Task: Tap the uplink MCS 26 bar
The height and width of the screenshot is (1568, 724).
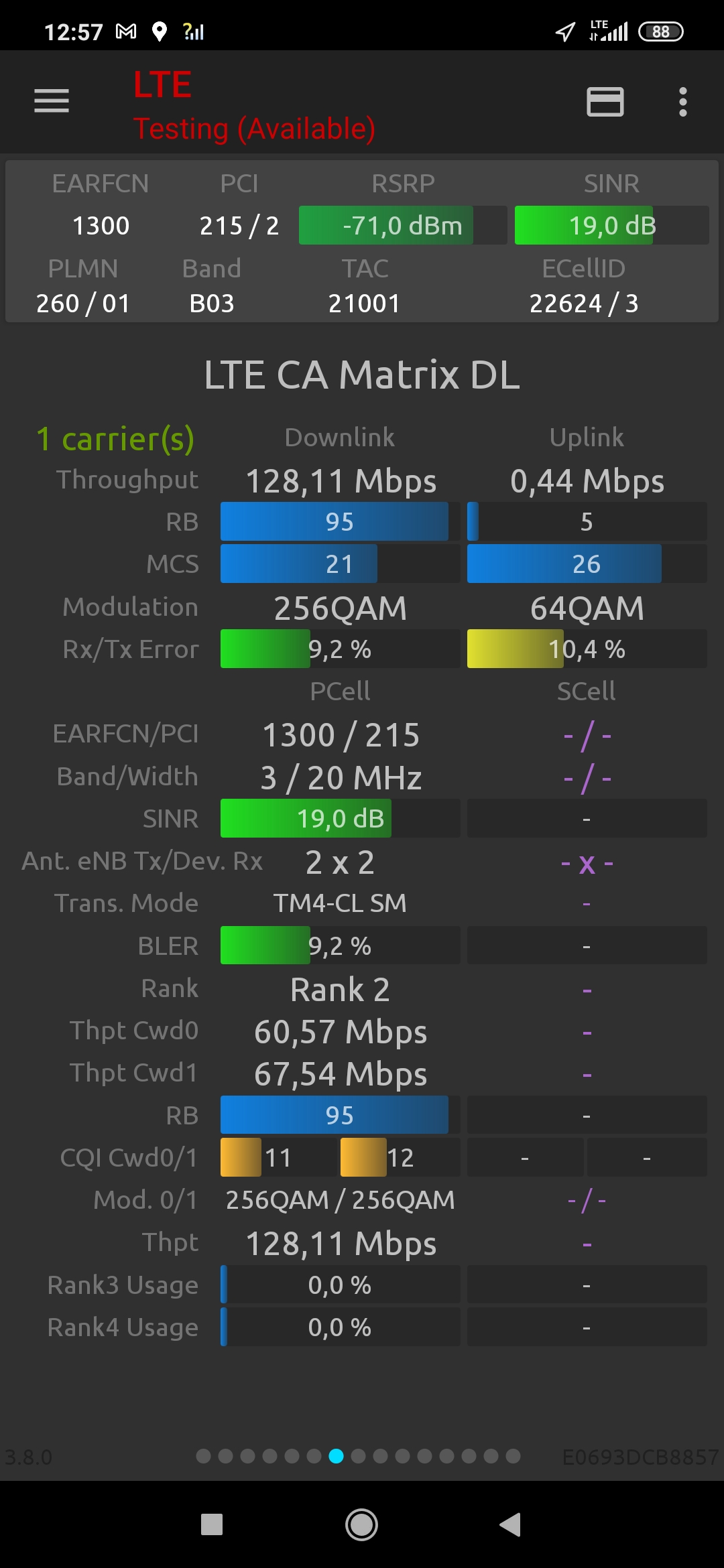Action: coord(586,564)
